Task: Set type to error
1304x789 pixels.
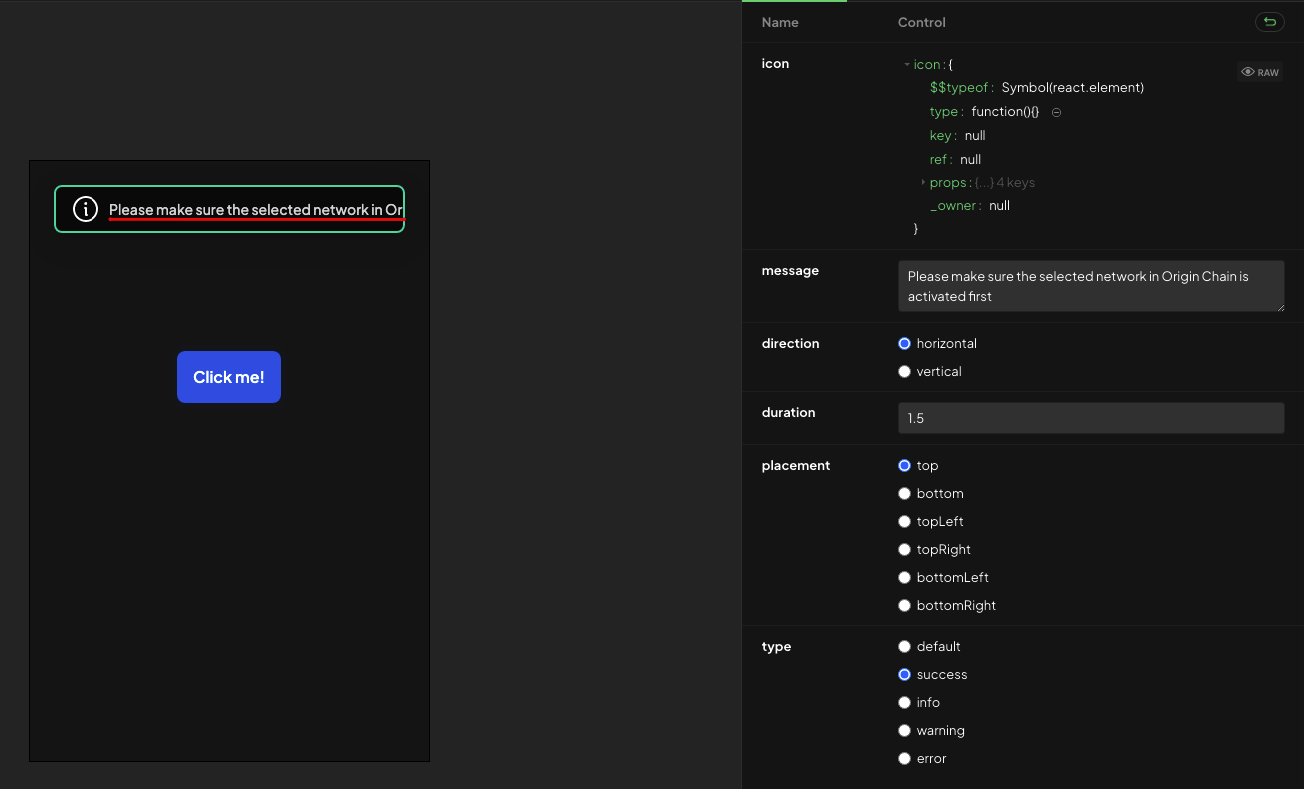Action: [x=904, y=758]
